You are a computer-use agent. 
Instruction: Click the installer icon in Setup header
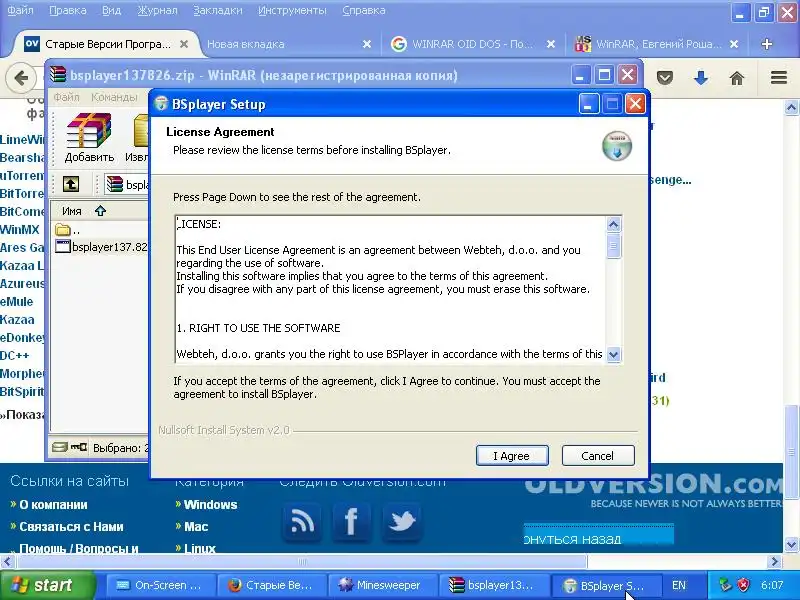tap(617, 146)
